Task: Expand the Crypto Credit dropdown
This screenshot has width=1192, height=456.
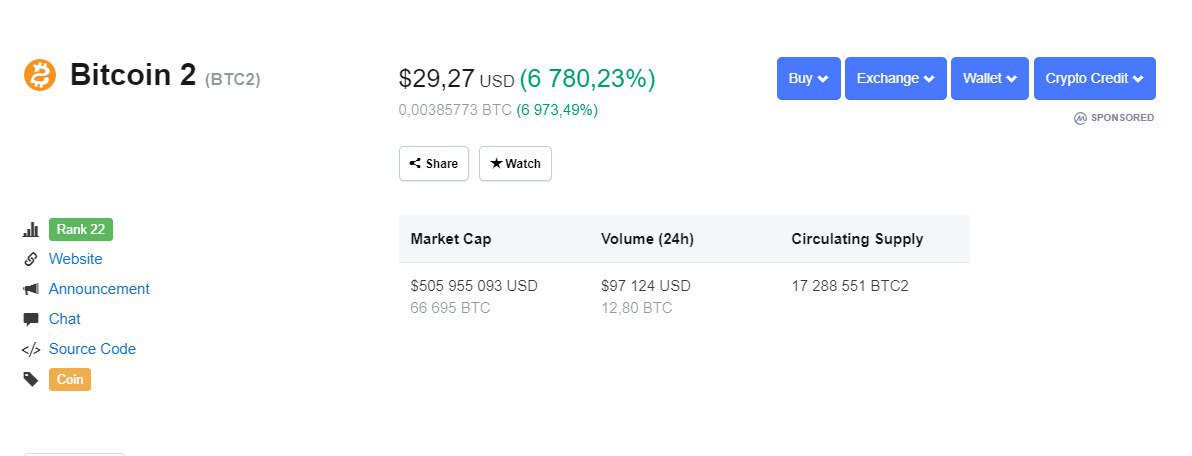Action: [x=1095, y=78]
